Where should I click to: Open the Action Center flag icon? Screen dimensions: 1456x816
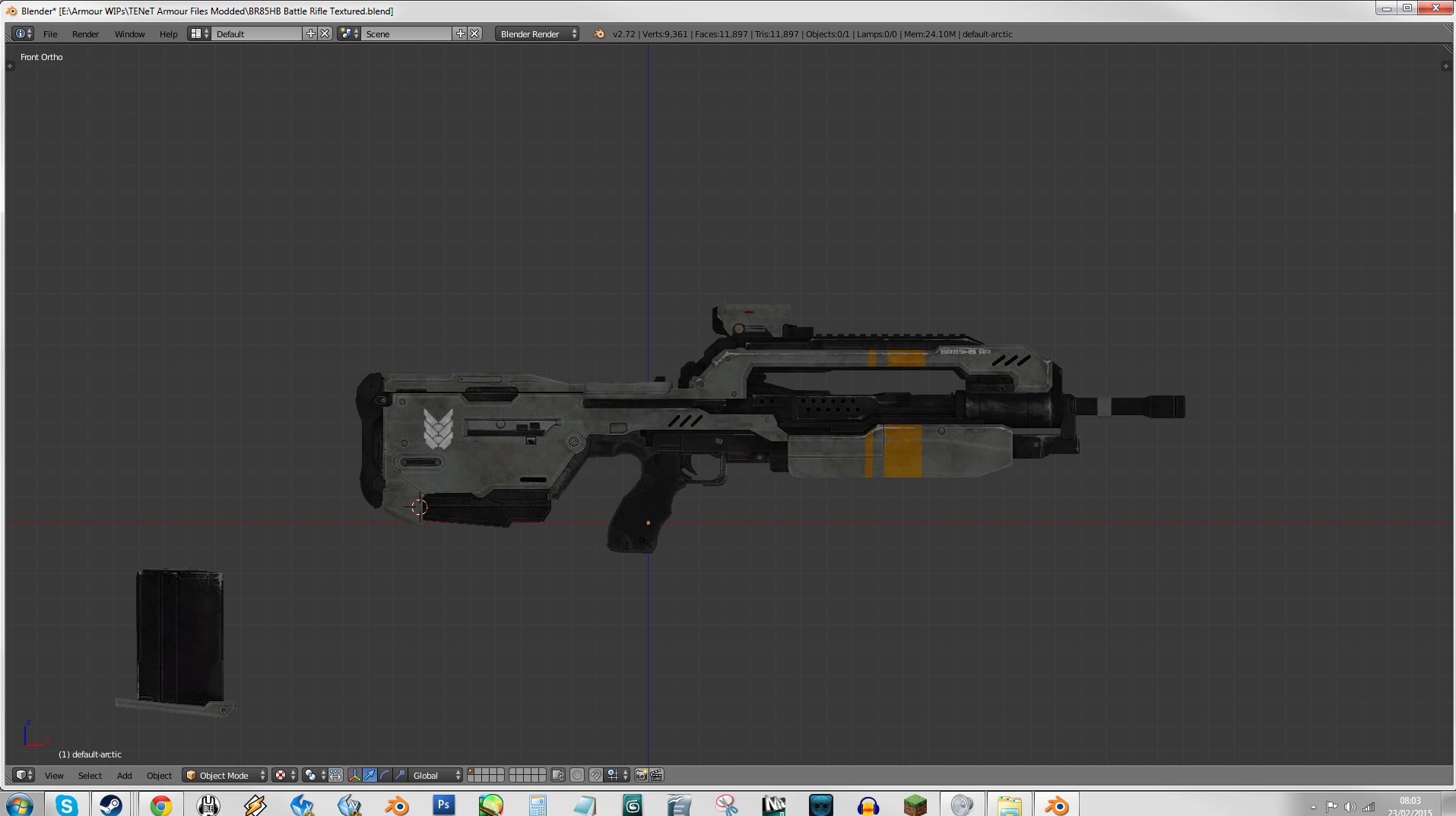pyautogui.click(x=1331, y=807)
